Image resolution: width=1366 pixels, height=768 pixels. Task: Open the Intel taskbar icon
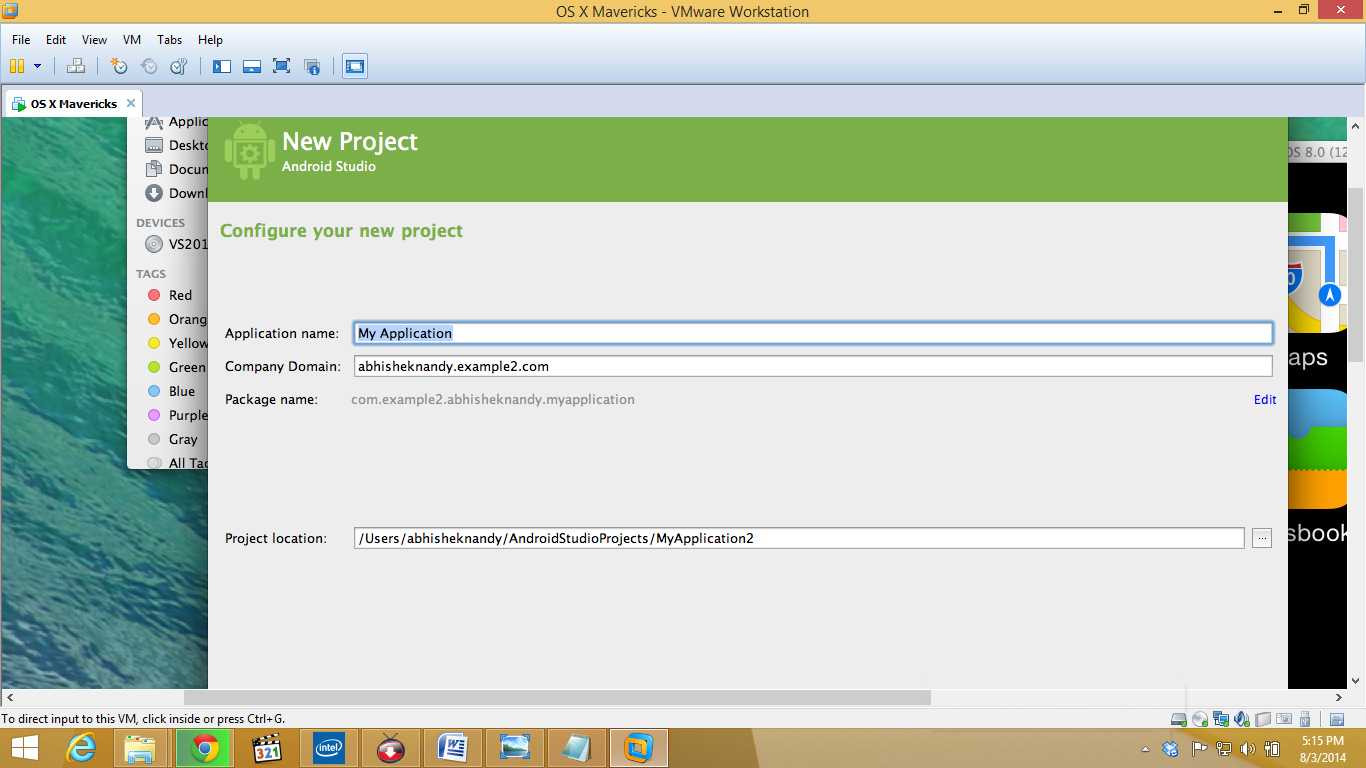[x=328, y=748]
